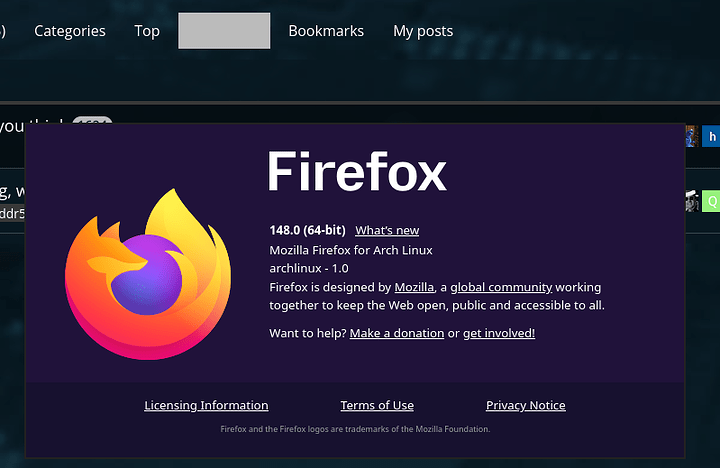
Task: Click Make a donation link
Action: [397, 333]
